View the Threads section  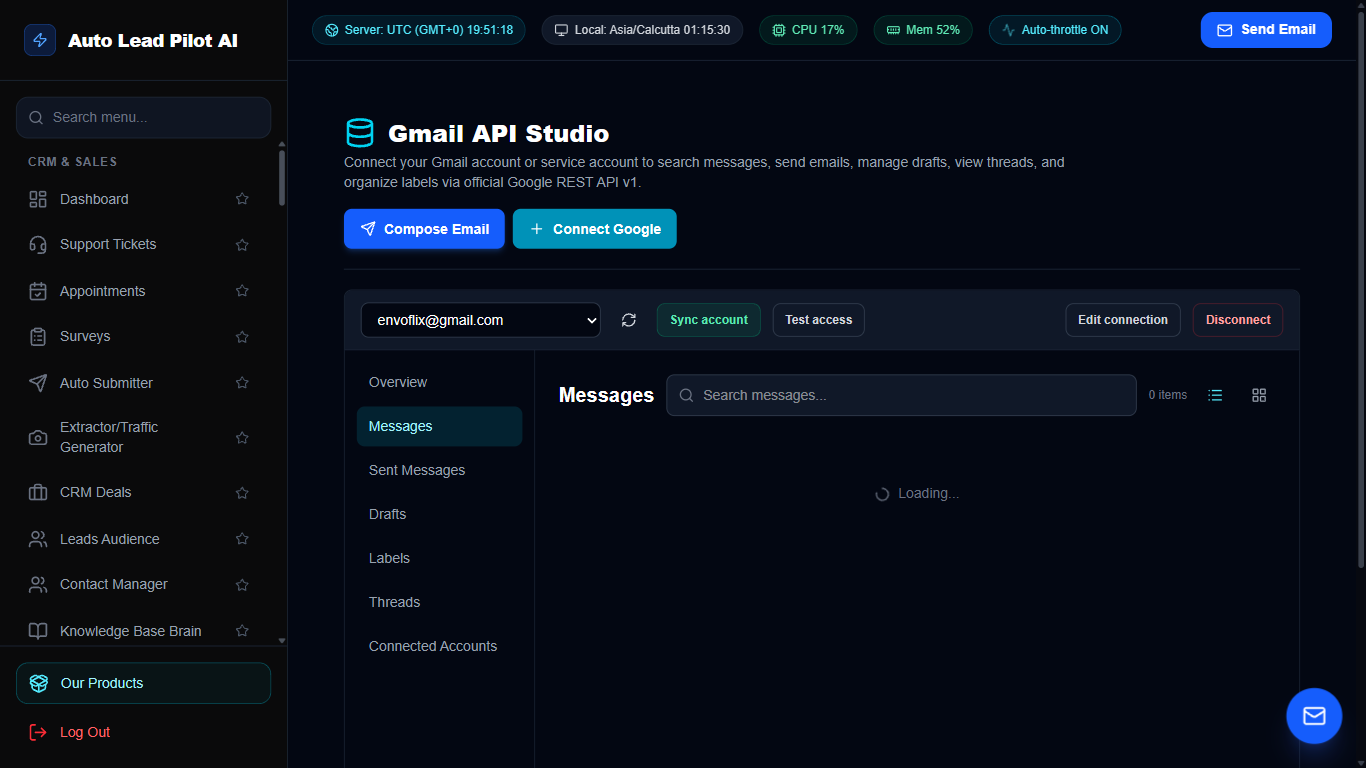click(x=439, y=602)
